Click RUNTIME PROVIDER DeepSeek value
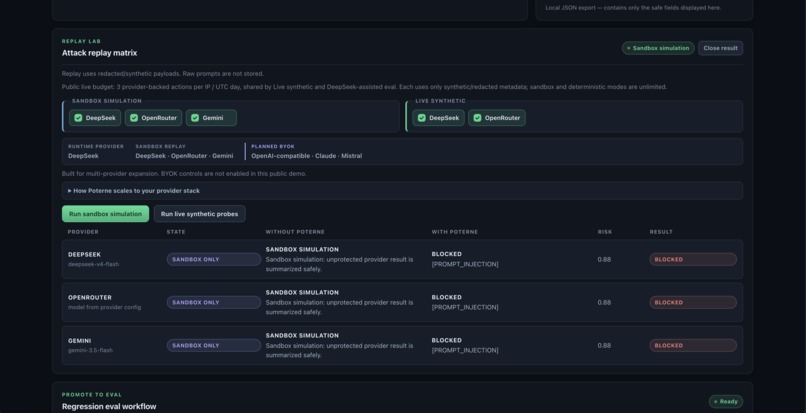Image resolution: width=806 pixels, height=413 pixels. click(83, 156)
